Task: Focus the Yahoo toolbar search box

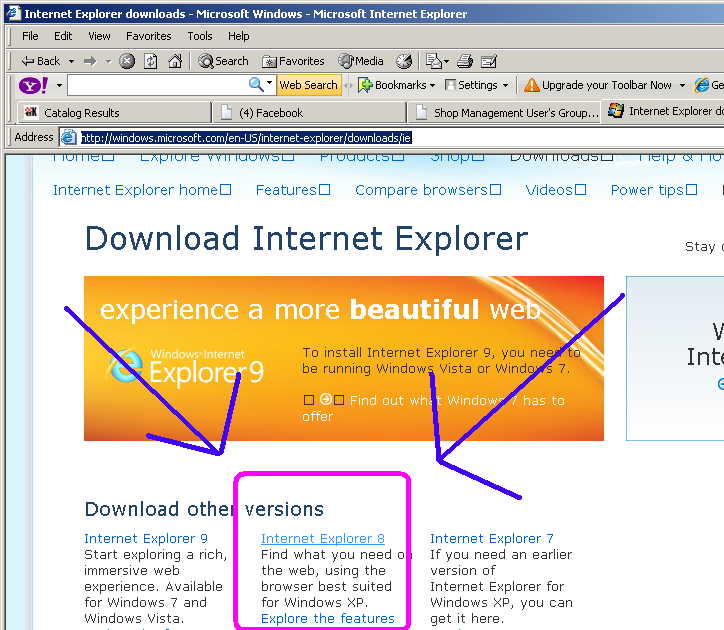Action: (157, 85)
